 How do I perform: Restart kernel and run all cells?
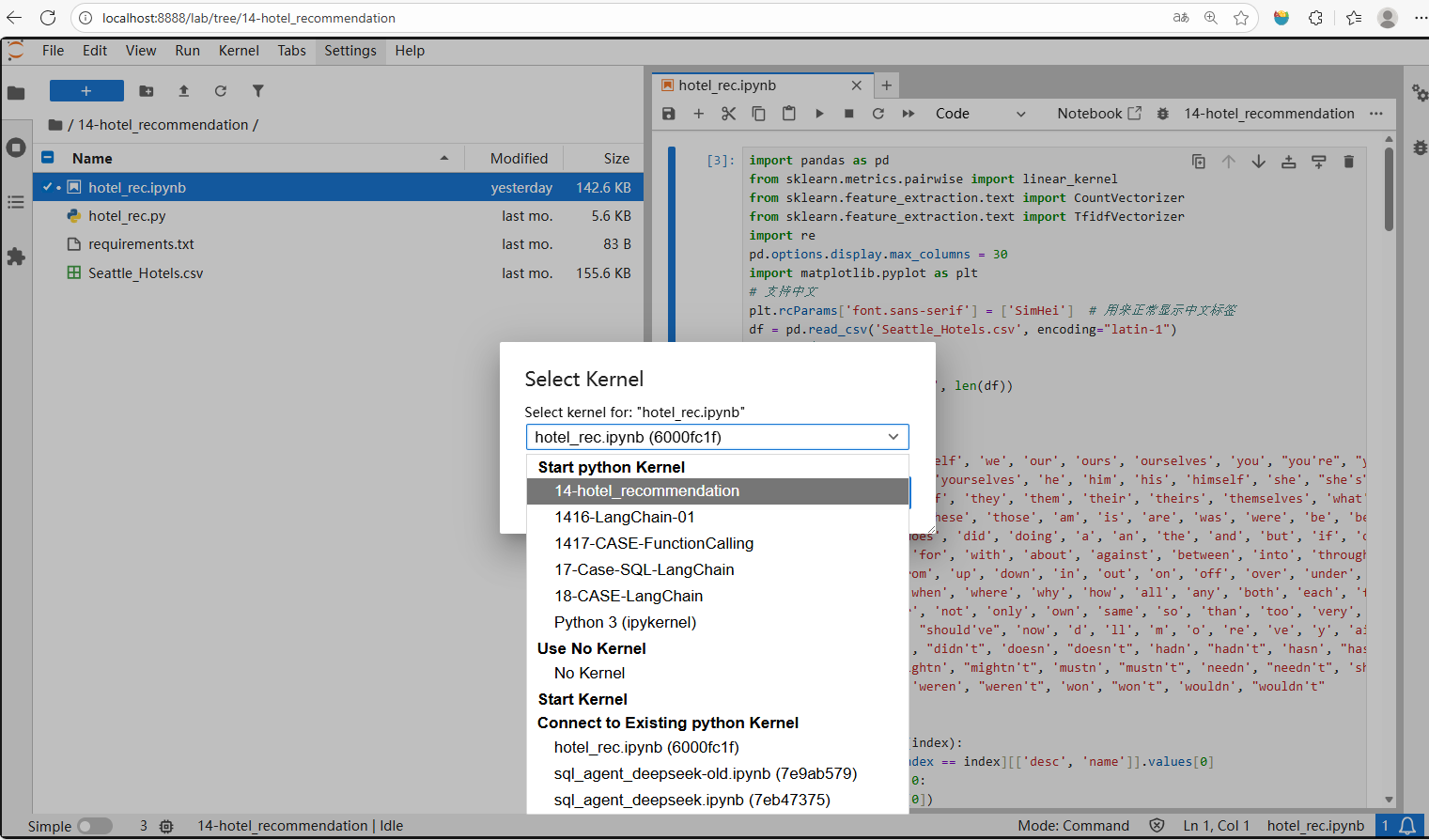pos(909,114)
